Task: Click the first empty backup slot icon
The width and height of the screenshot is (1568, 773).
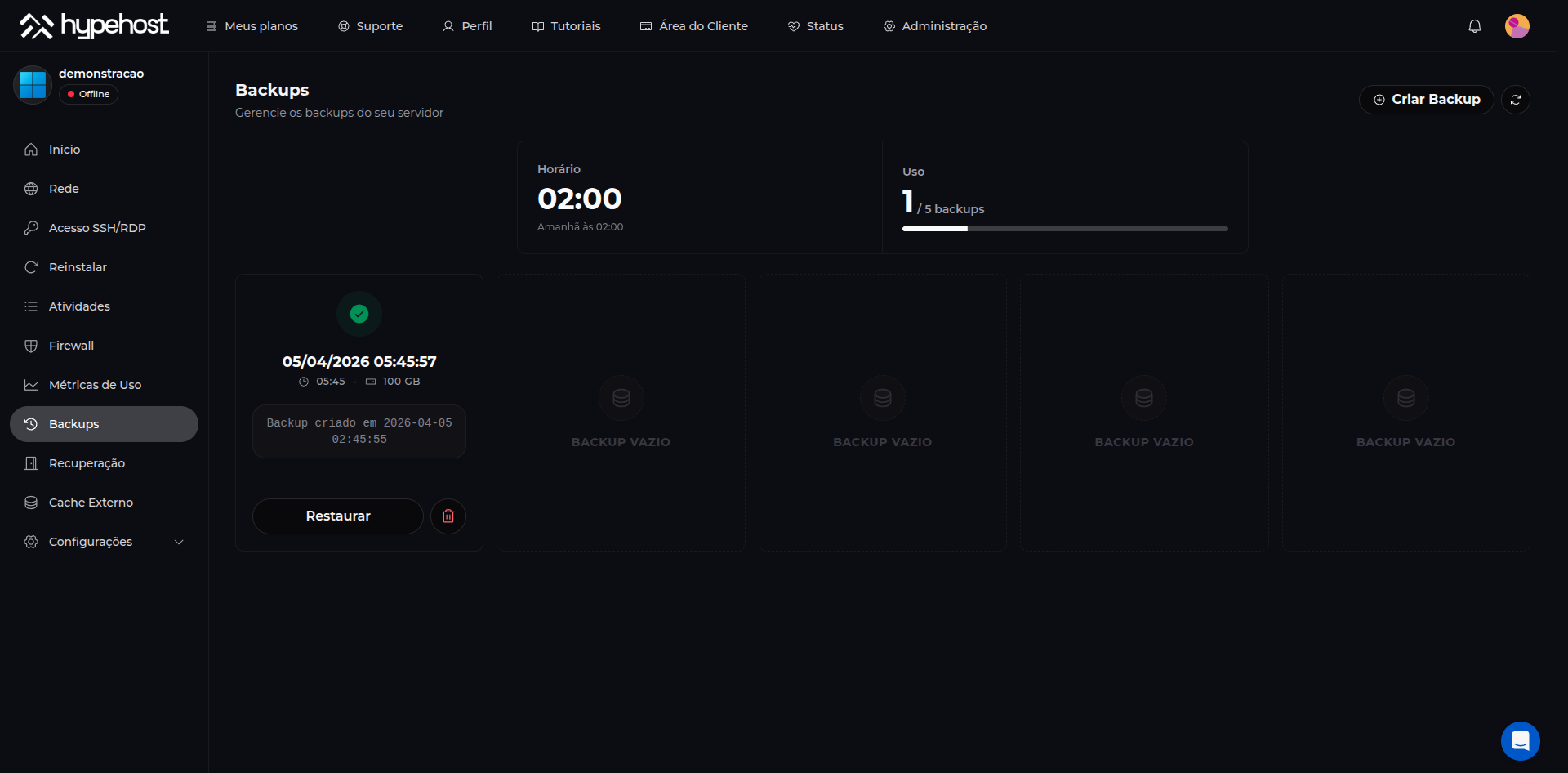Action: pyautogui.click(x=621, y=398)
